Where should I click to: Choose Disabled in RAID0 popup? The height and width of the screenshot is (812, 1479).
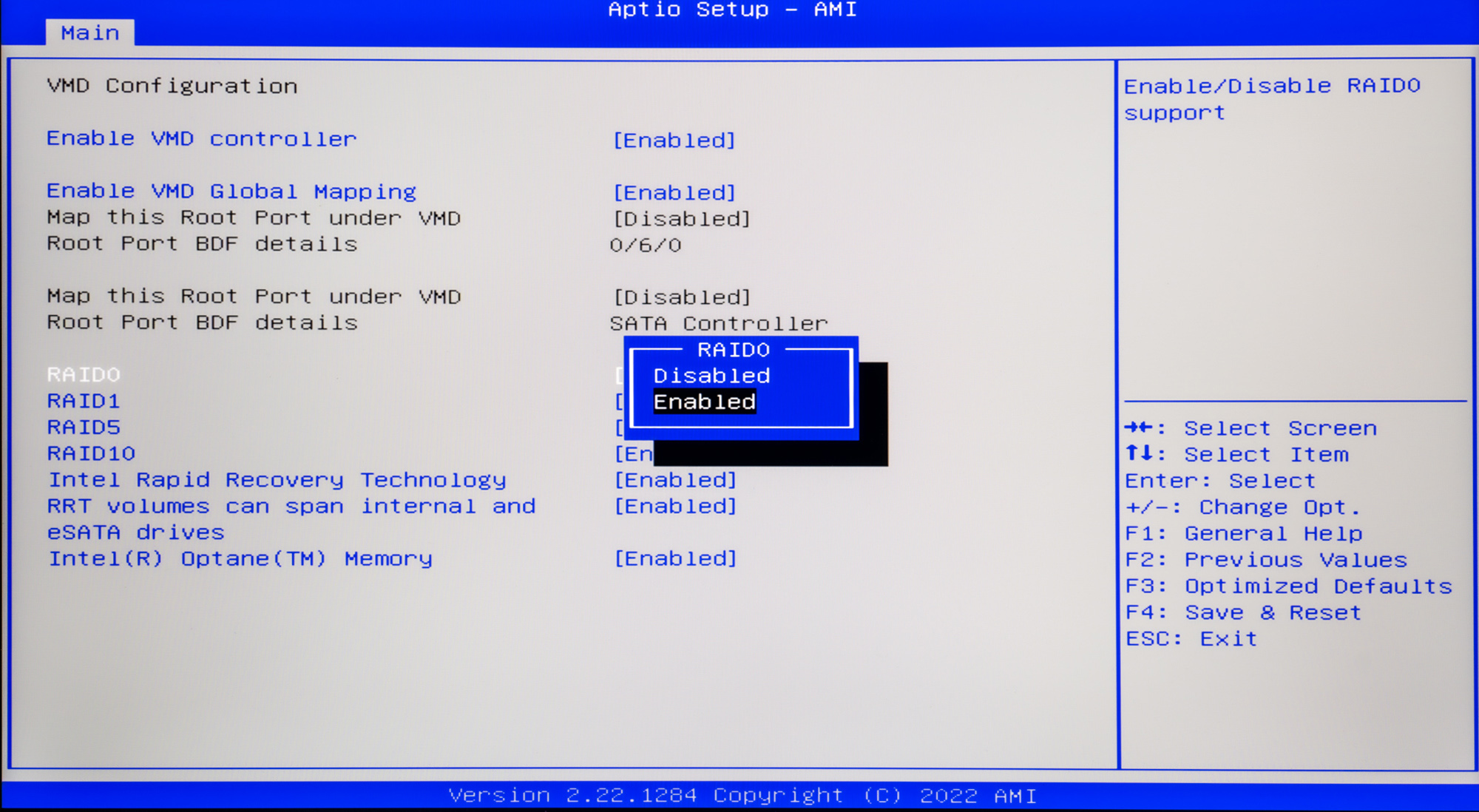point(711,376)
